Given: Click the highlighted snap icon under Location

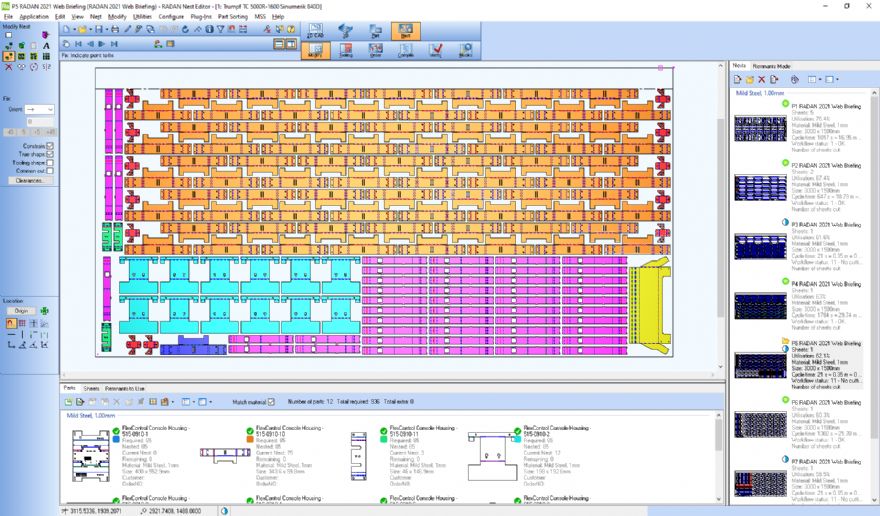Looking at the screenshot, I should [11, 323].
